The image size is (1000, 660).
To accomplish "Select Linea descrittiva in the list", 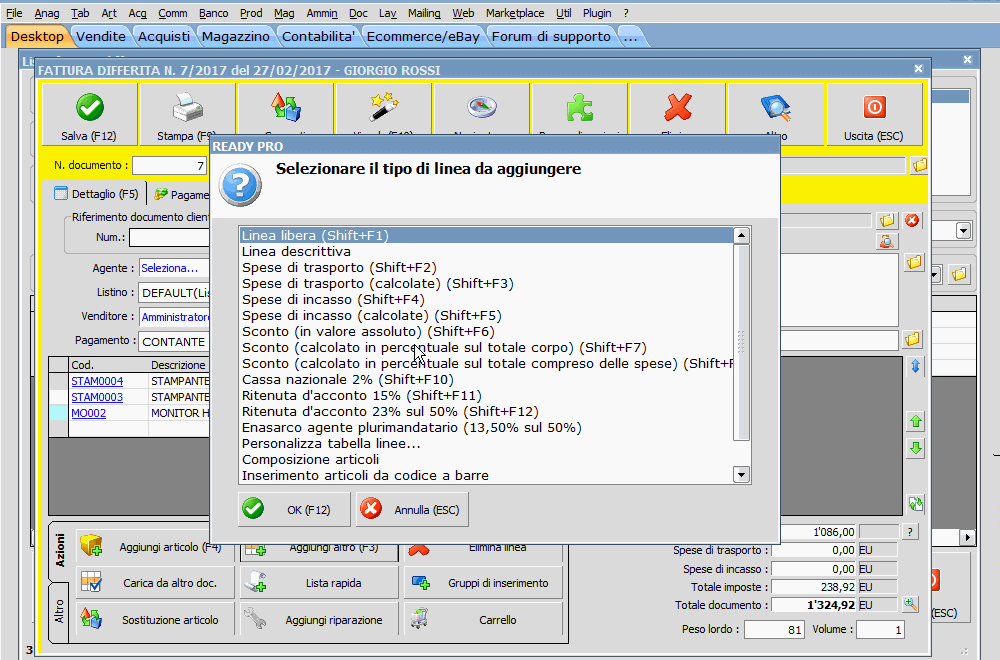I will 486,251.
